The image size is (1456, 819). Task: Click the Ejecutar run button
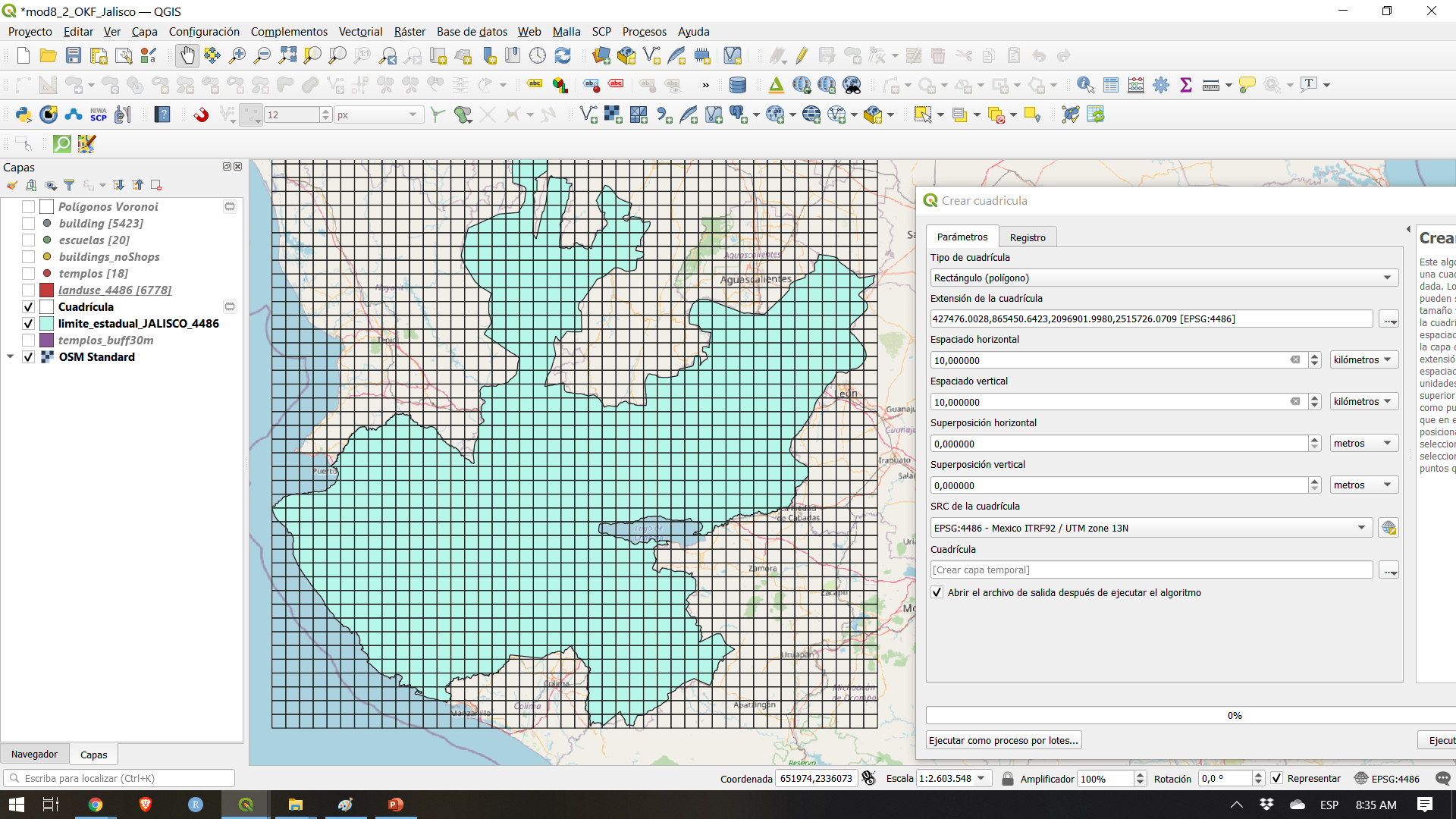tap(1438, 740)
